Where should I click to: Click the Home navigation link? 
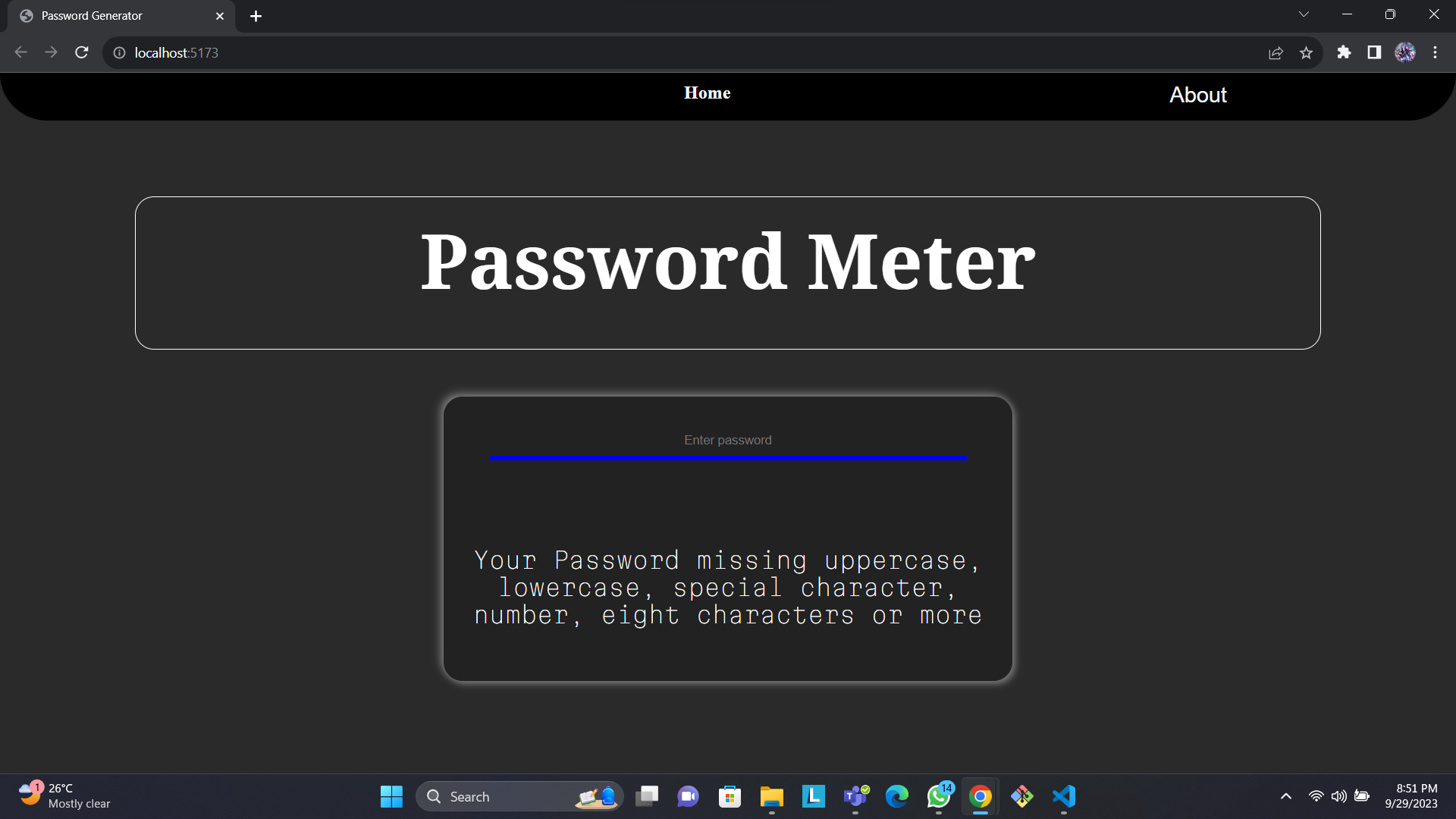tap(707, 93)
